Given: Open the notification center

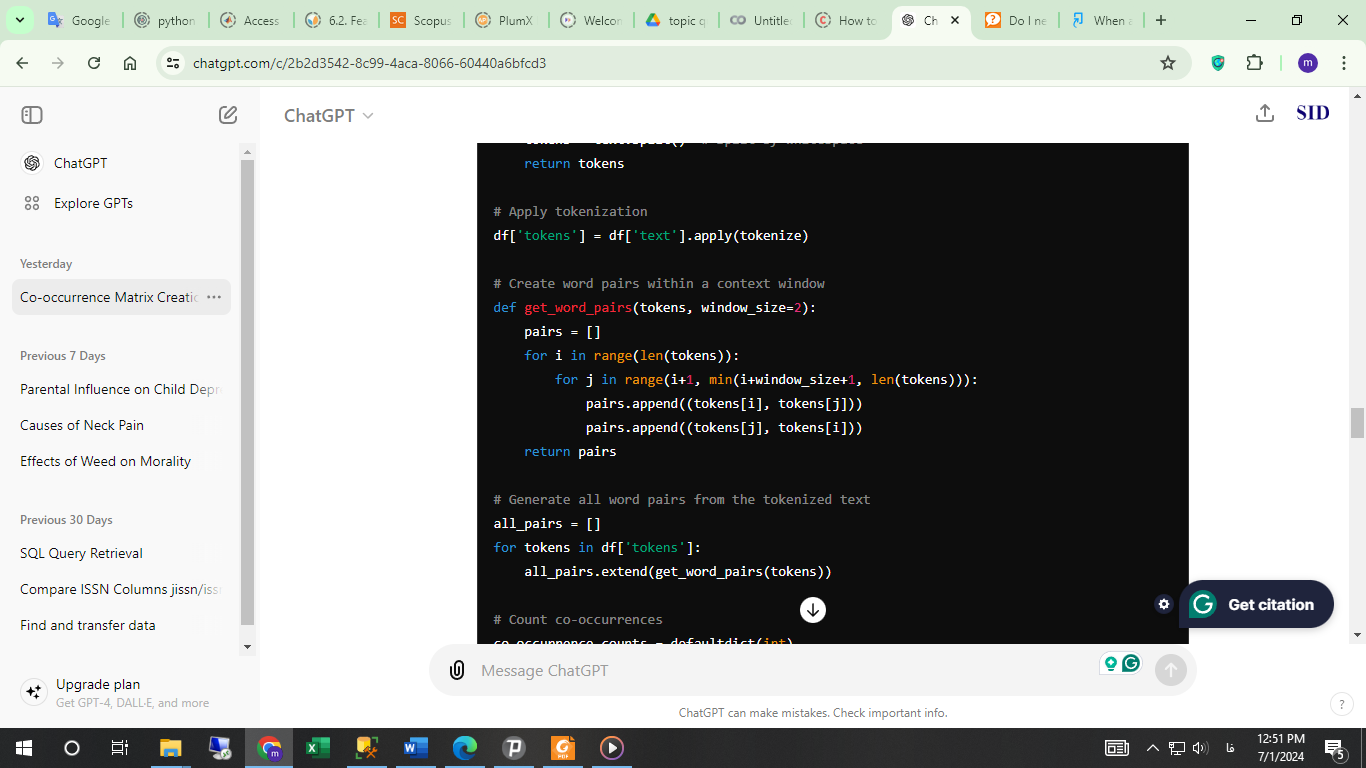Looking at the screenshot, I should click(x=1333, y=748).
